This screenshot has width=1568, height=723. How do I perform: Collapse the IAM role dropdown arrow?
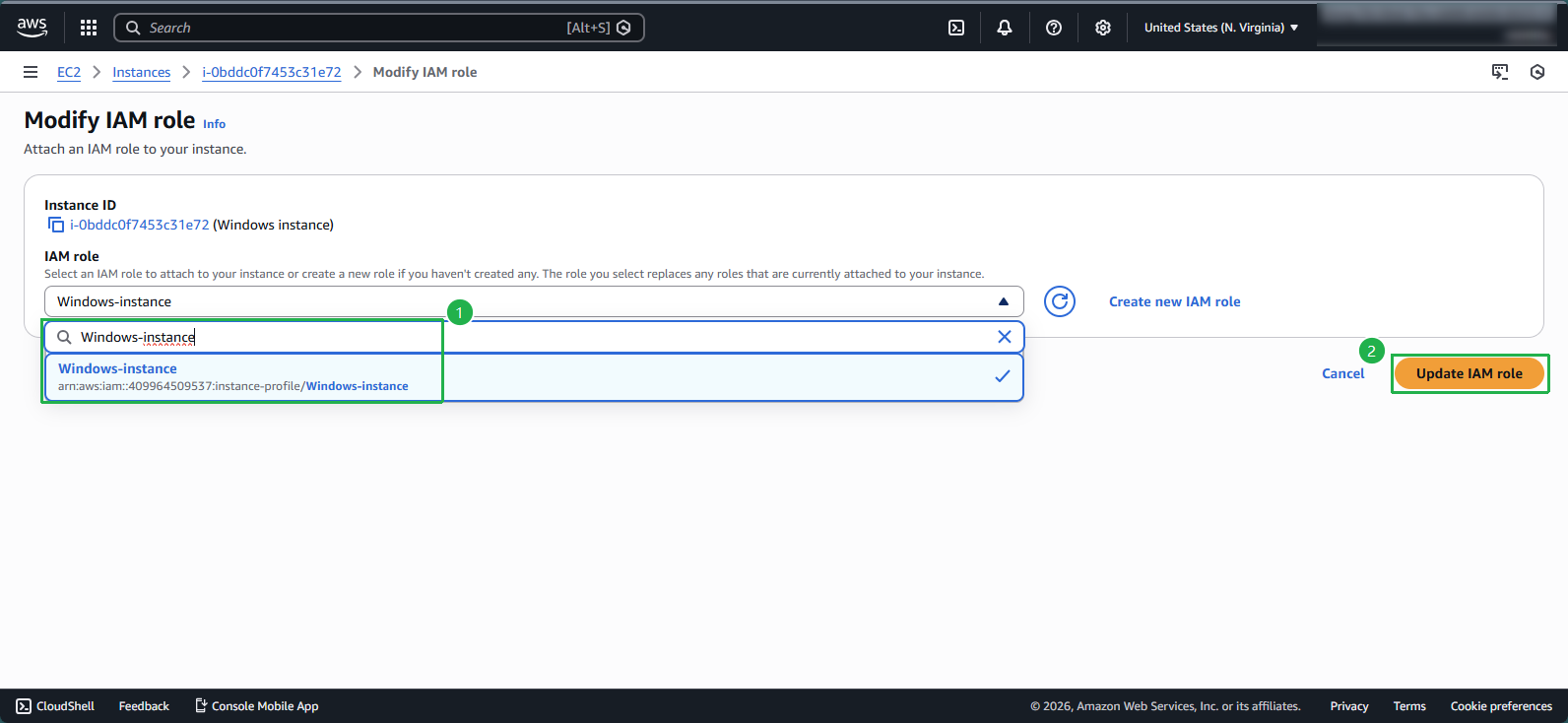point(1004,301)
